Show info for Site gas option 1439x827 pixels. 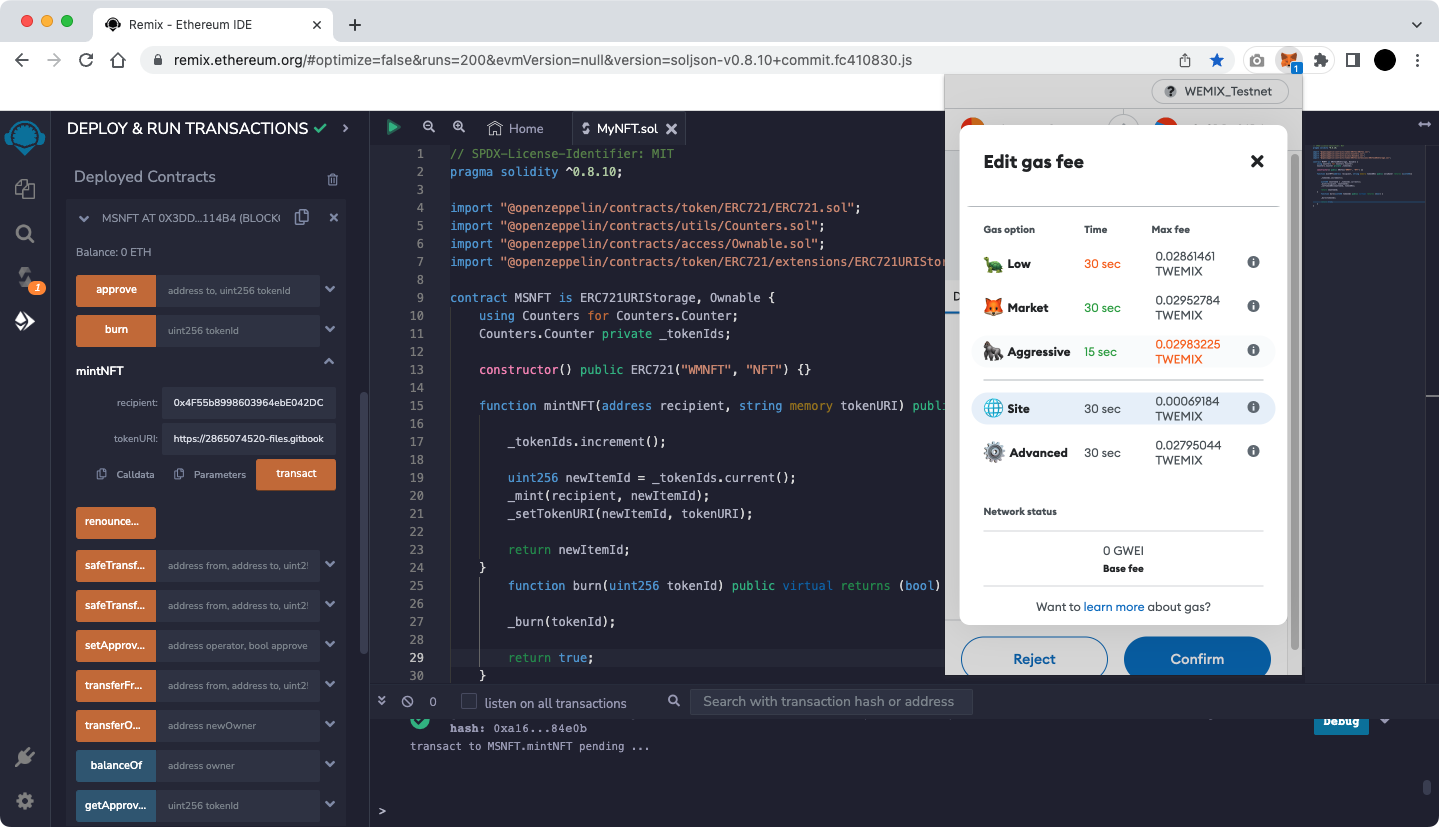click(x=1253, y=407)
